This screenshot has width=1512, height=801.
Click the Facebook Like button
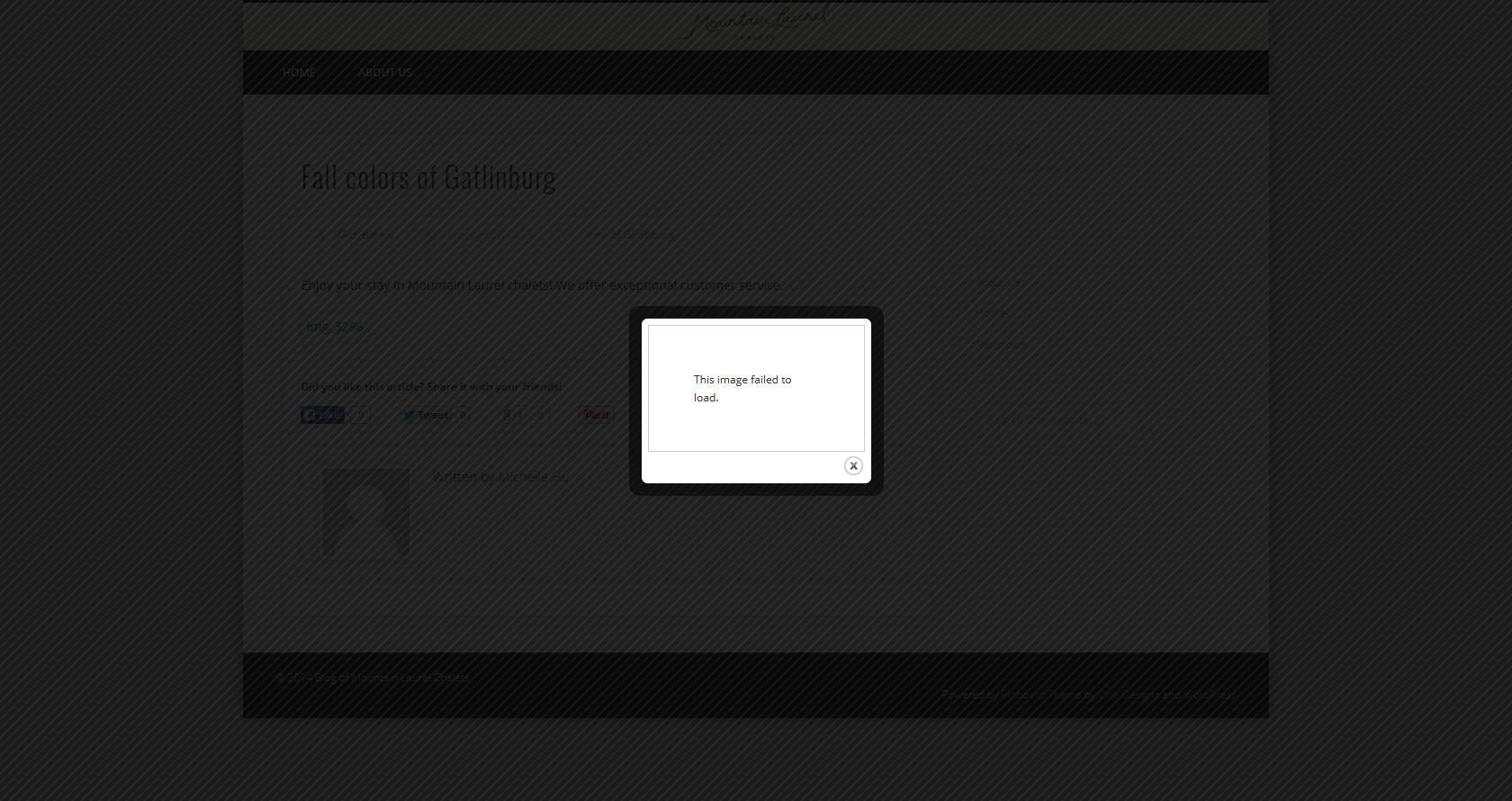322,415
